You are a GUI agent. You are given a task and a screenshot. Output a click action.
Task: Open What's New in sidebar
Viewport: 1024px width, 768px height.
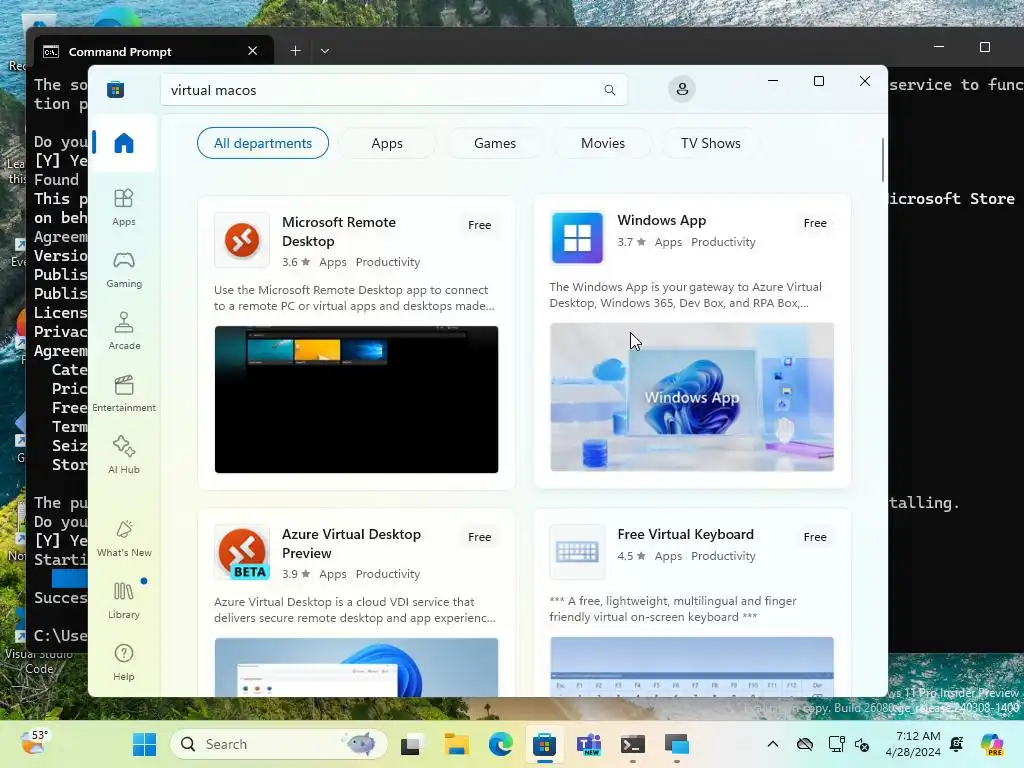pyautogui.click(x=124, y=539)
